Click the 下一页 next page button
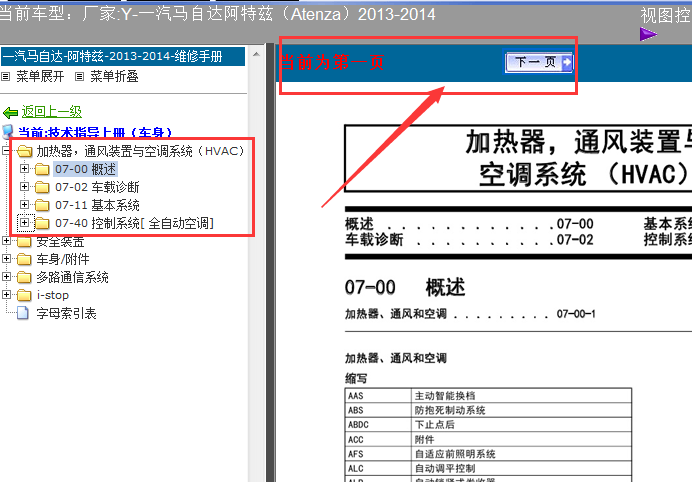Image resolution: width=692 pixels, height=482 pixels. pyautogui.click(x=539, y=62)
